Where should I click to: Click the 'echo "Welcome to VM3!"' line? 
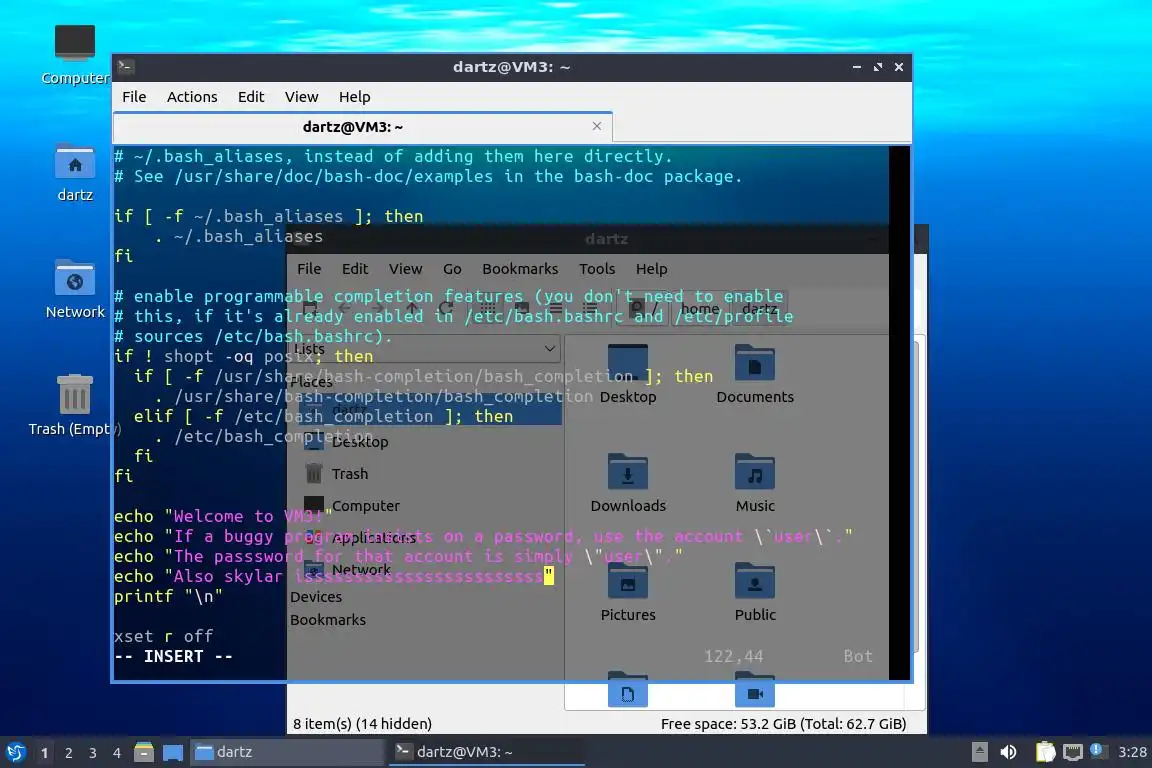(x=223, y=517)
